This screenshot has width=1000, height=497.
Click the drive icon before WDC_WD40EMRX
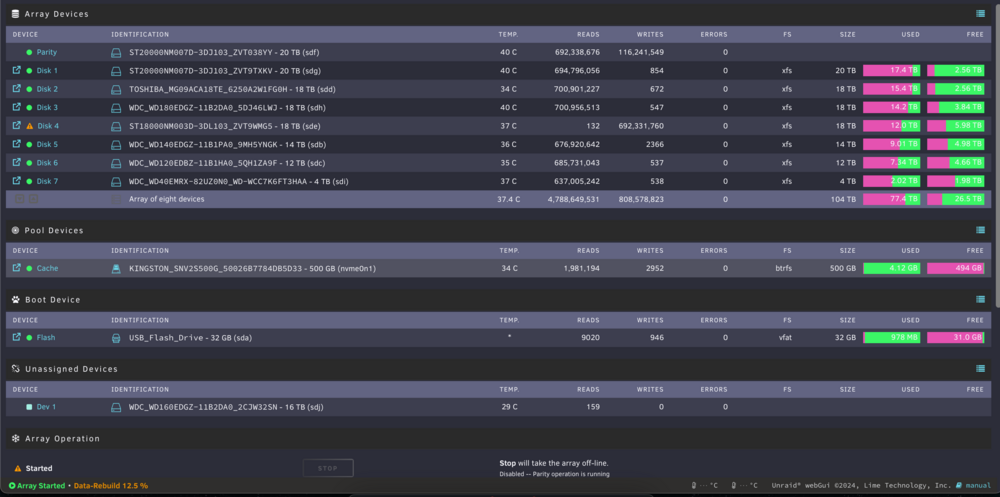[116, 182]
